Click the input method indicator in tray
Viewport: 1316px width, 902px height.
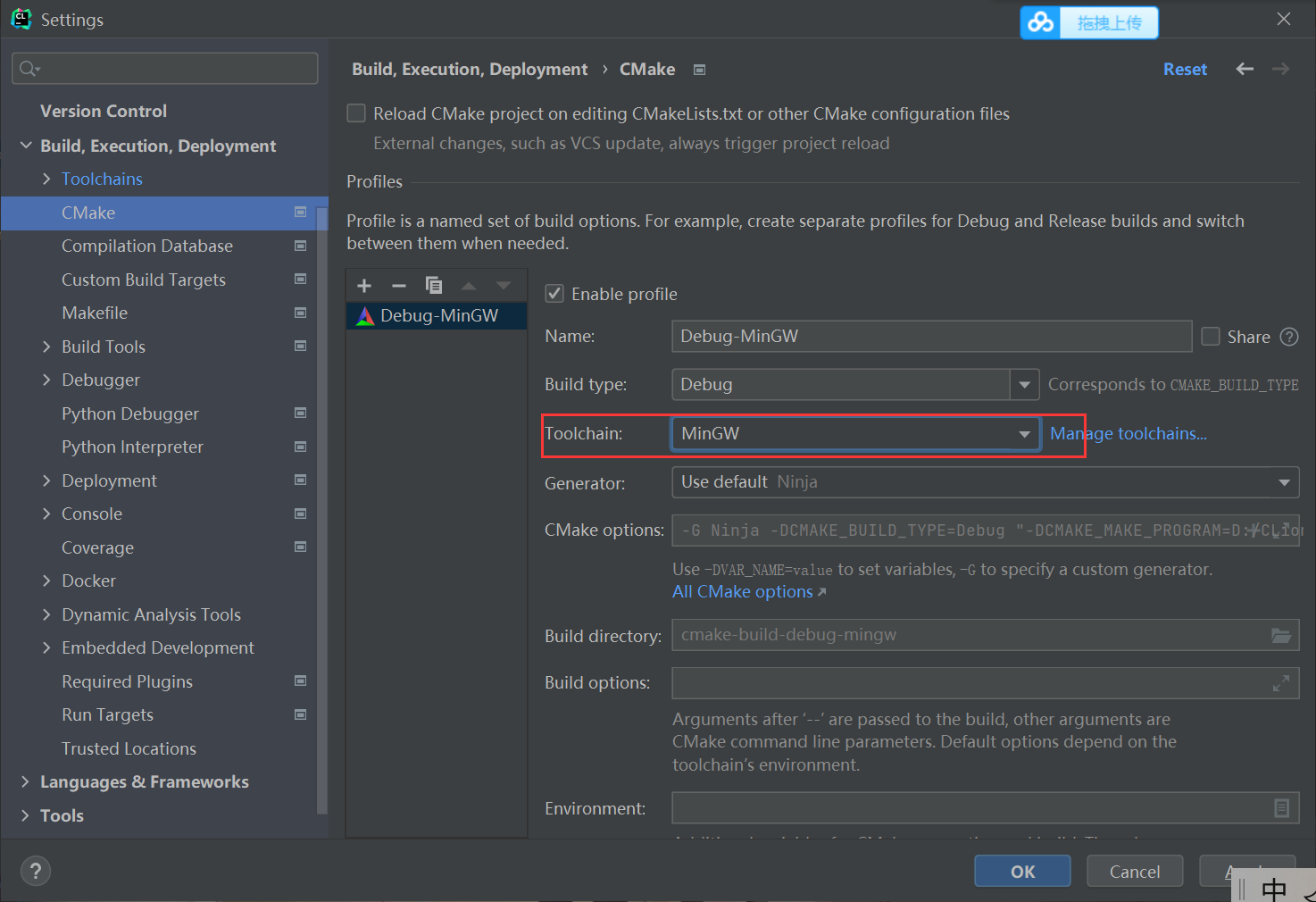(x=1274, y=888)
